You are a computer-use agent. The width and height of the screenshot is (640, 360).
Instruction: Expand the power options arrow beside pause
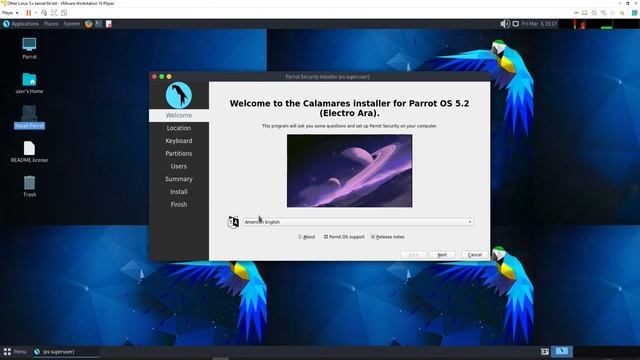(36, 13)
